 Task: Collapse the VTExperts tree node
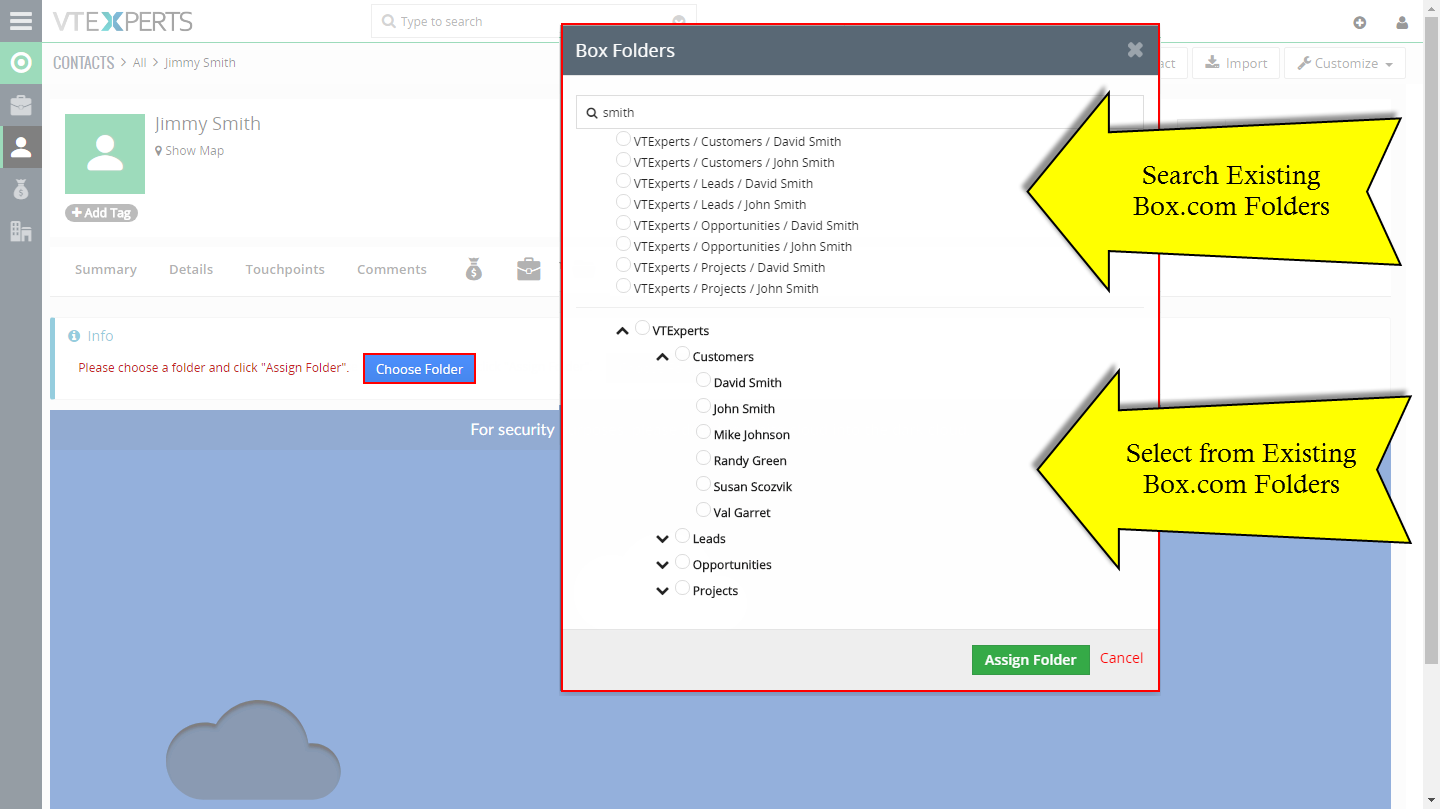pyautogui.click(x=623, y=331)
